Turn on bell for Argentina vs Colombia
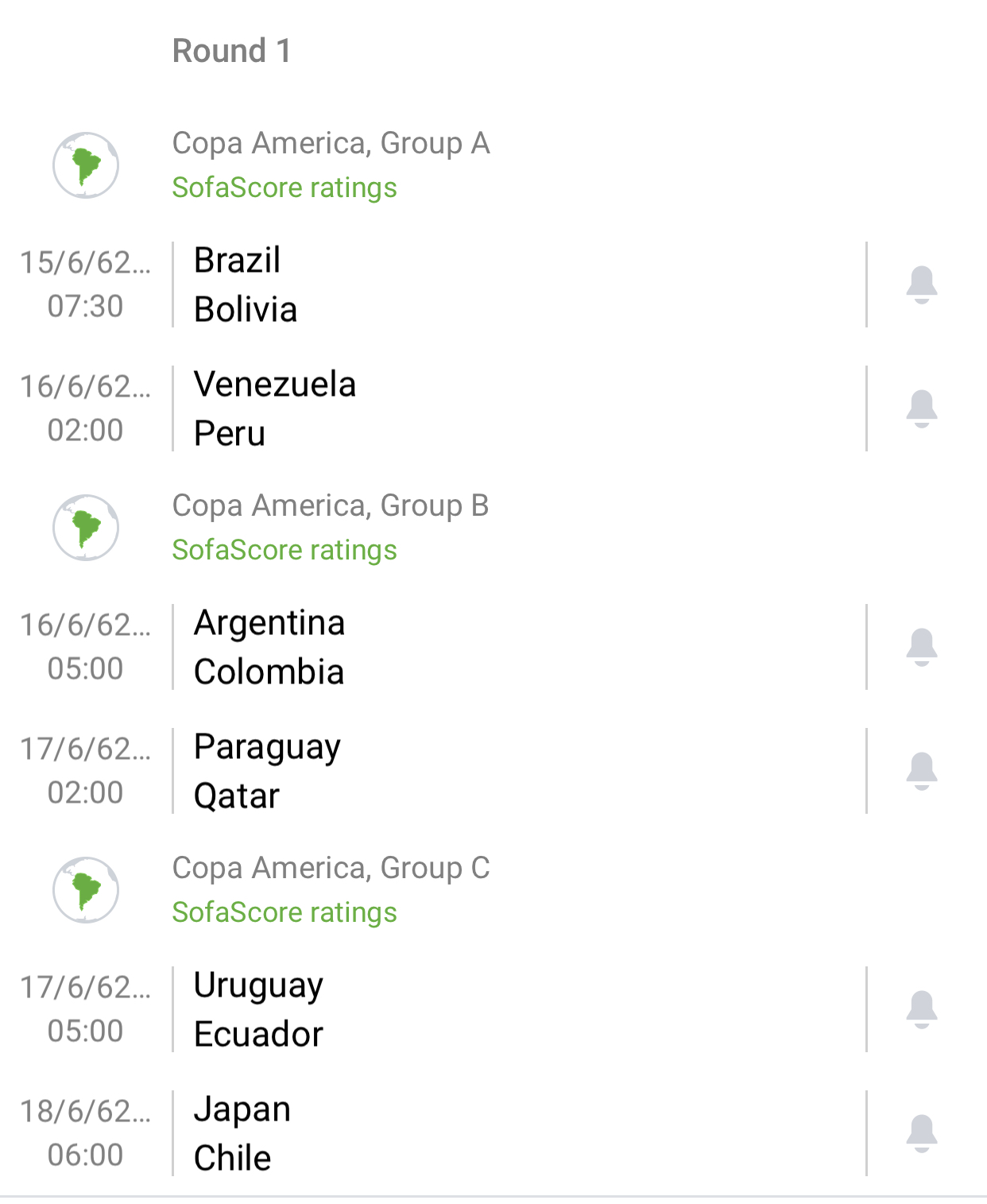 922,647
